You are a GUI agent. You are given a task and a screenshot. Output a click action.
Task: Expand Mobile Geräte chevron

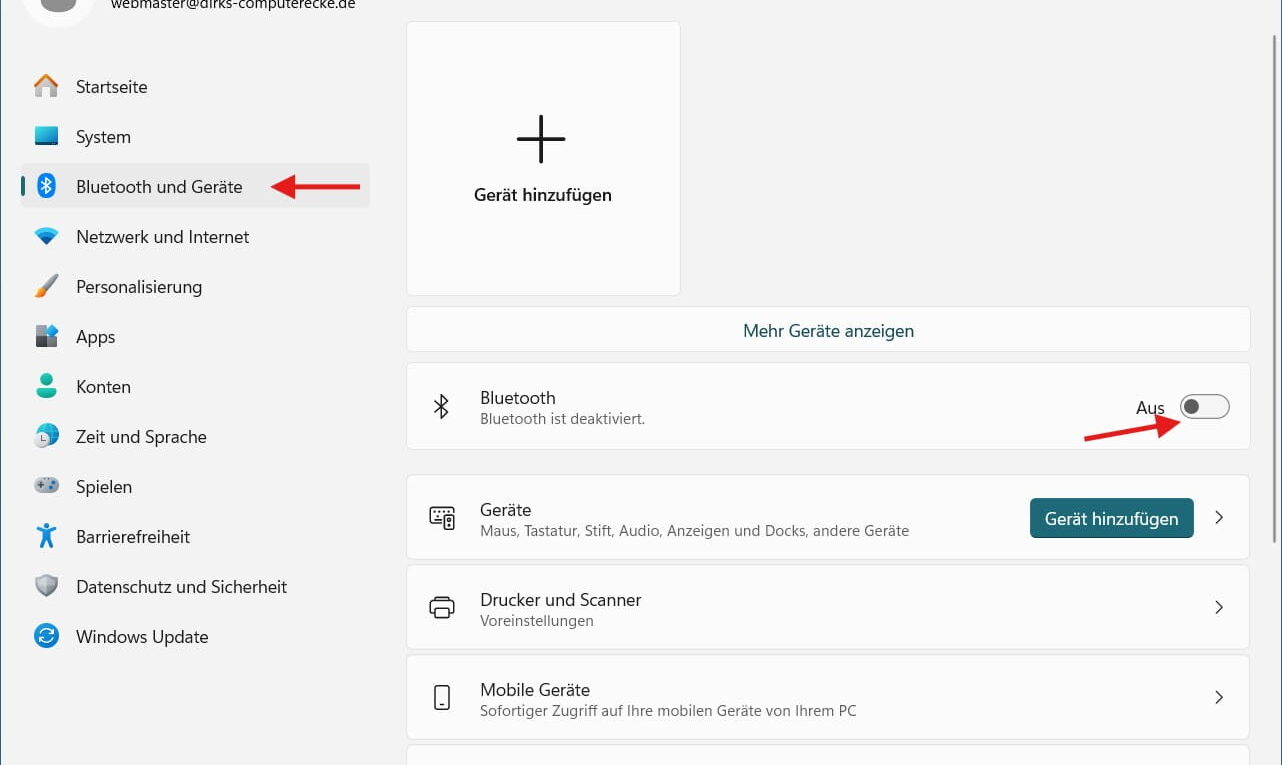click(x=1219, y=697)
